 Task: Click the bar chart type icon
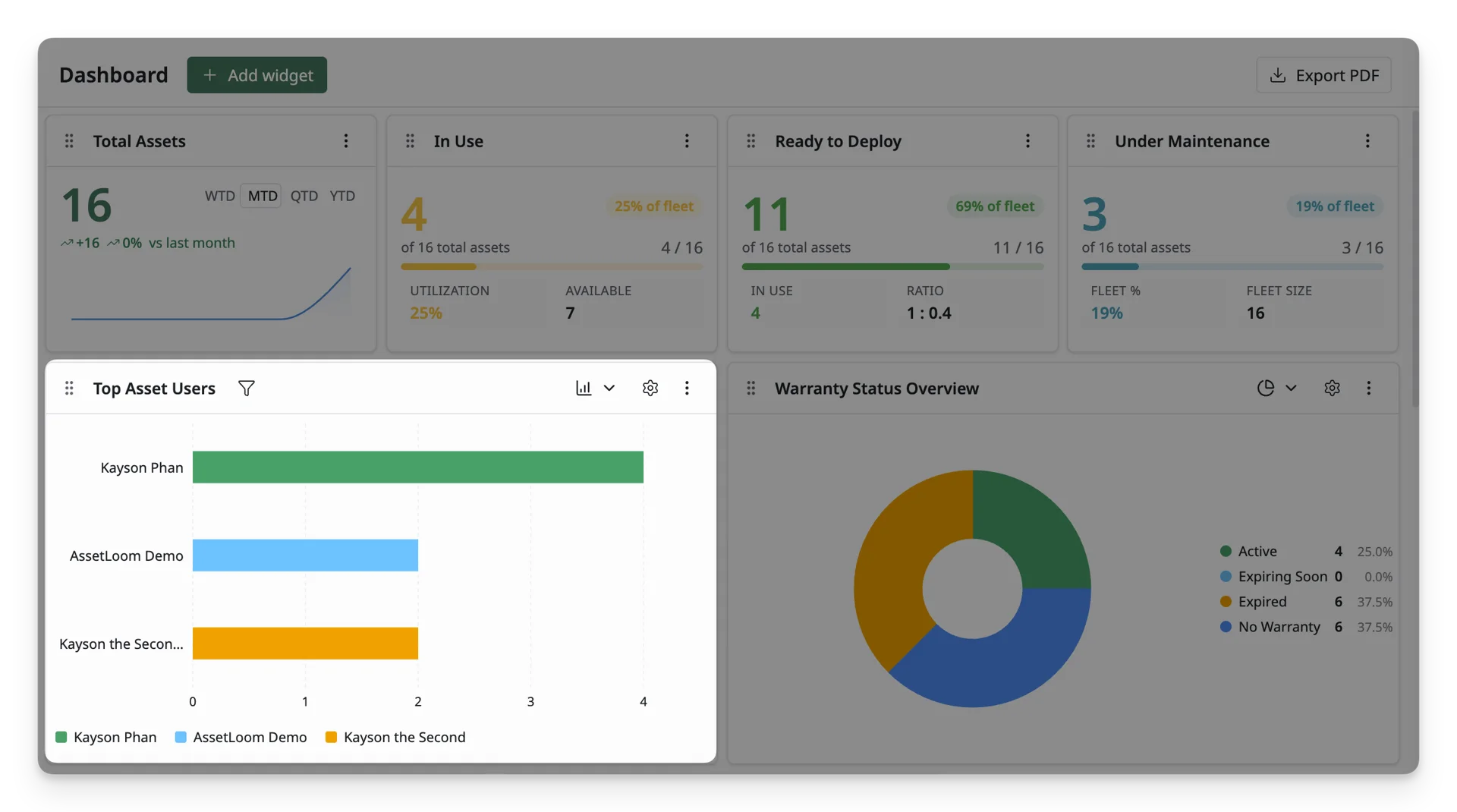(584, 389)
